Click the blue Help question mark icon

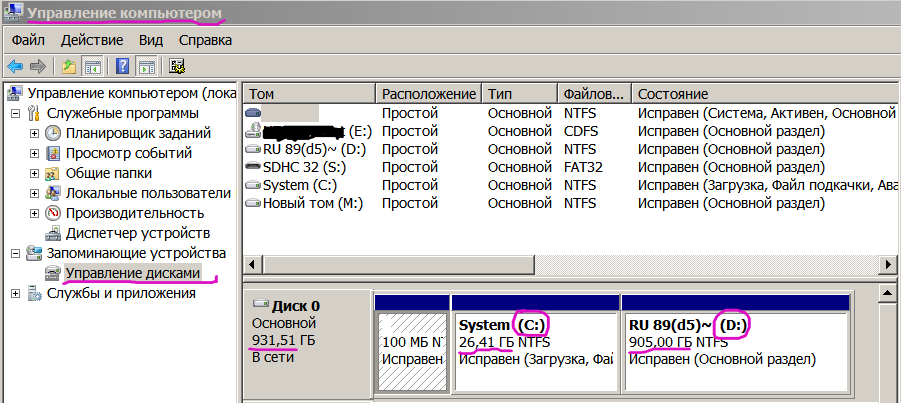pyautogui.click(x=123, y=67)
